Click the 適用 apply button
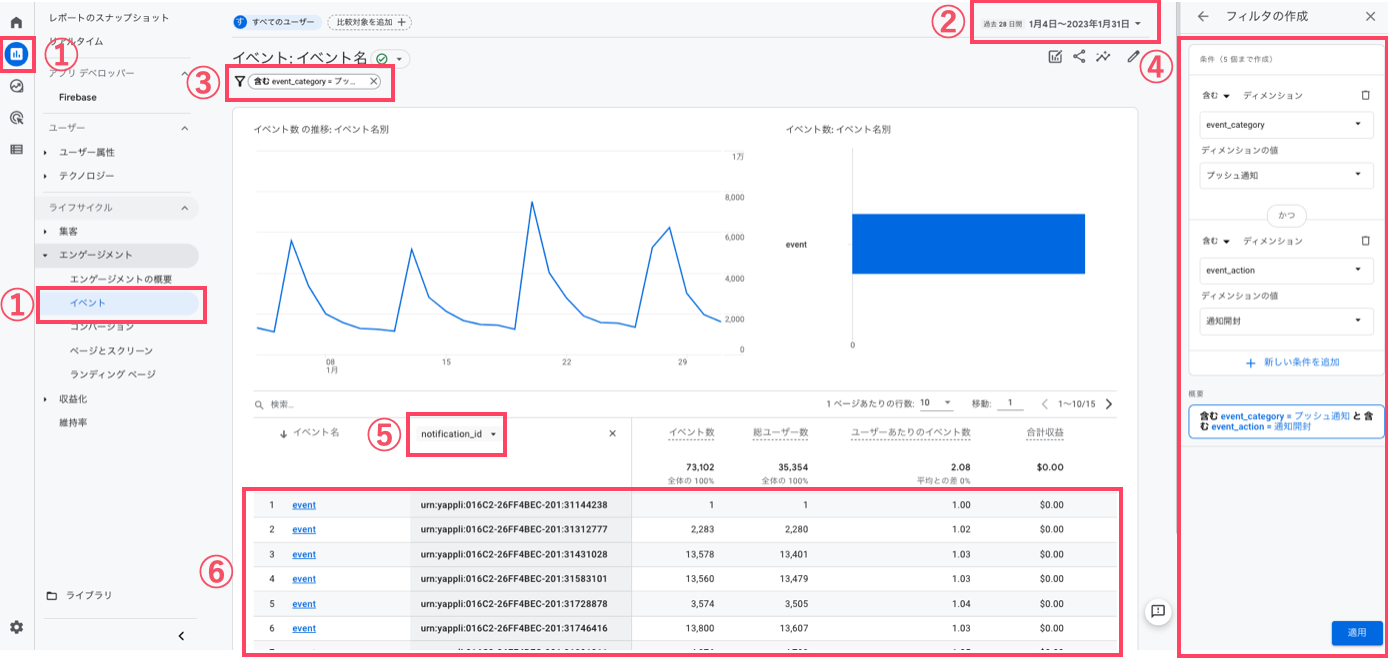Screen dimensions: 1388x663 [x=1357, y=632]
